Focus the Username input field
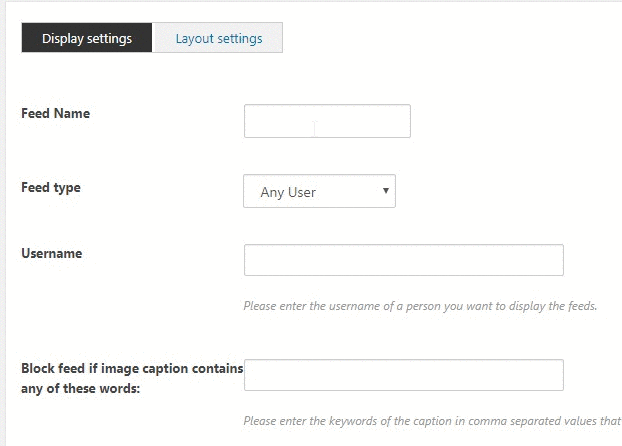This screenshot has width=622, height=446. pyautogui.click(x=403, y=260)
